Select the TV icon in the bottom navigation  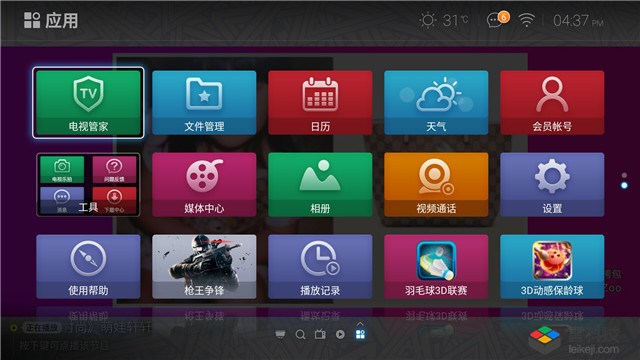tap(320, 334)
